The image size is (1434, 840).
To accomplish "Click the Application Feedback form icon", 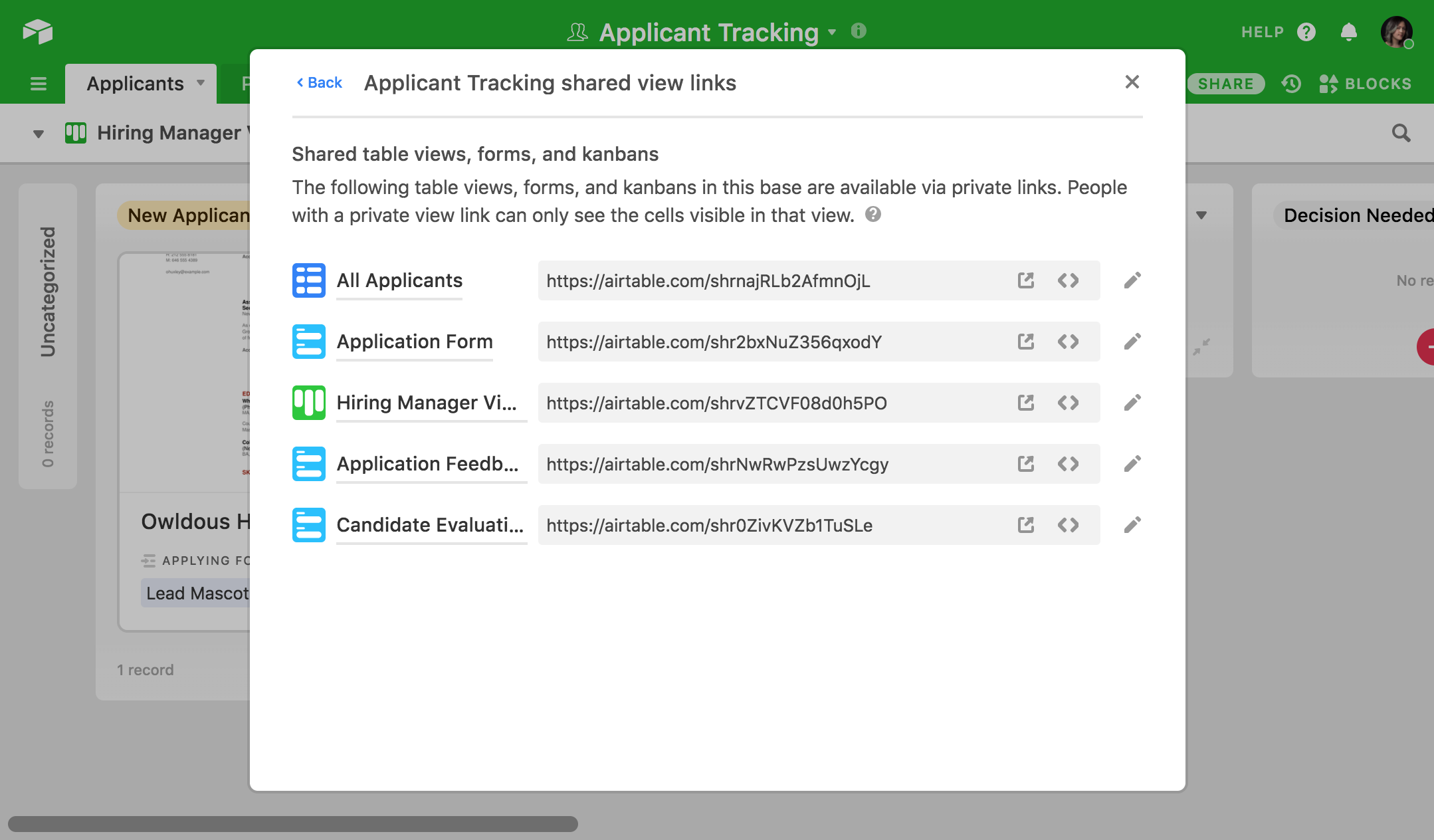I will click(309, 464).
